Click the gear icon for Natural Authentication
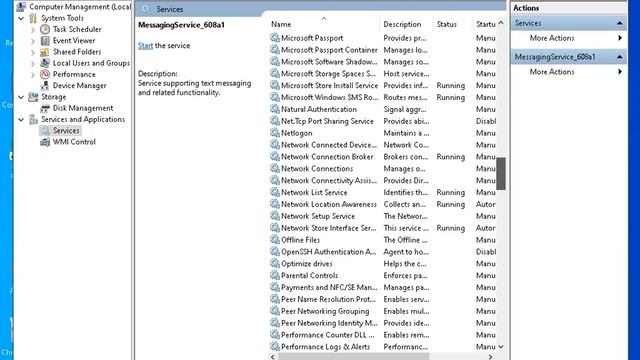The height and width of the screenshot is (360, 640). click(x=275, y=109)
